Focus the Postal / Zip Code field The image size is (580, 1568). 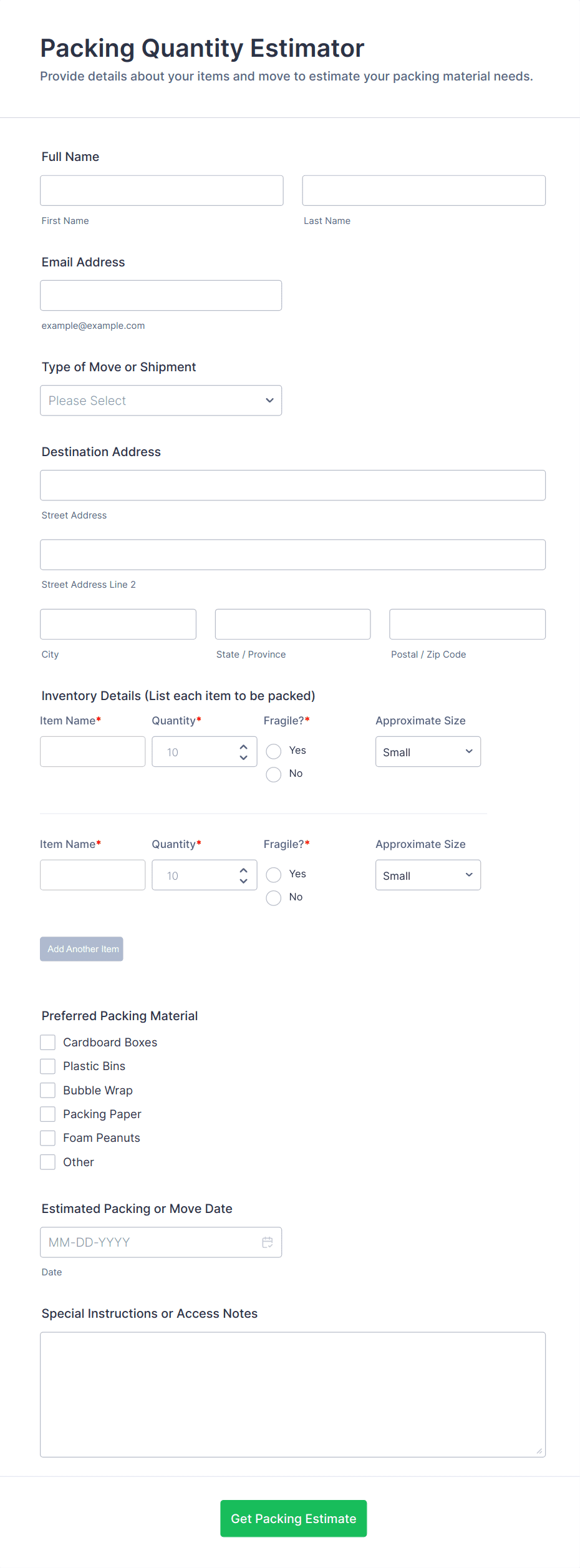coord(467,624)
